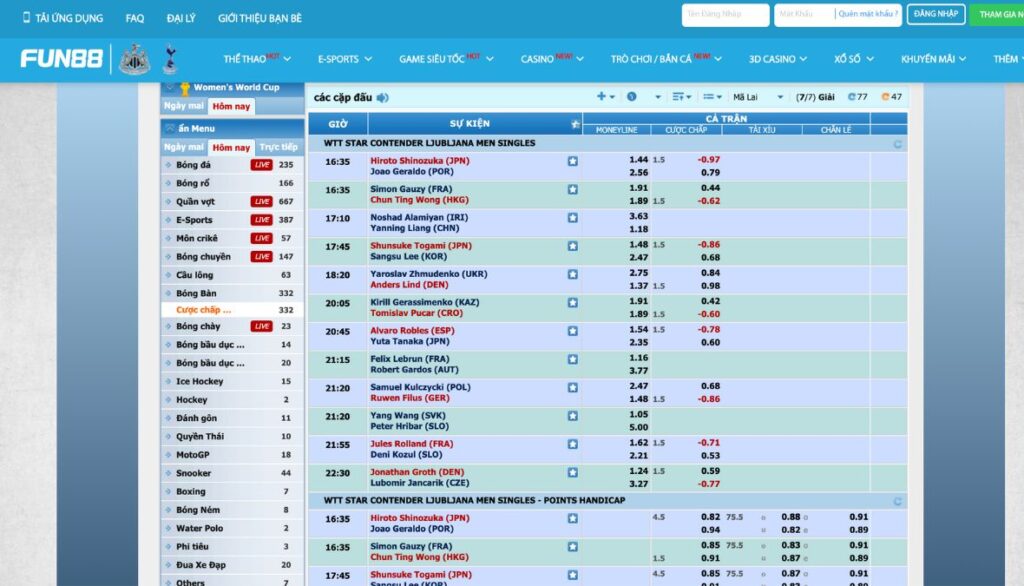Click star icon for Yang Wang vs Peter Hribar
This screenshot has height=586, width=1024.
[573, 415]
